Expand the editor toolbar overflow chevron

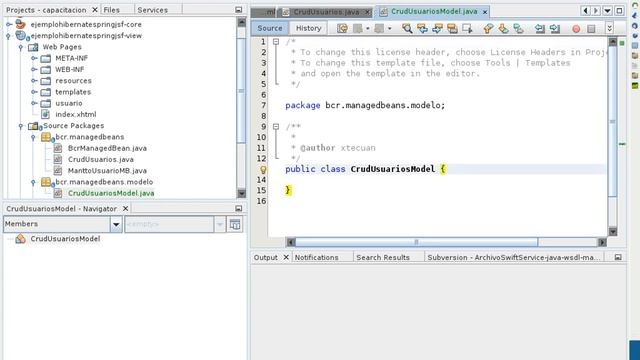[x=609, y=28]
